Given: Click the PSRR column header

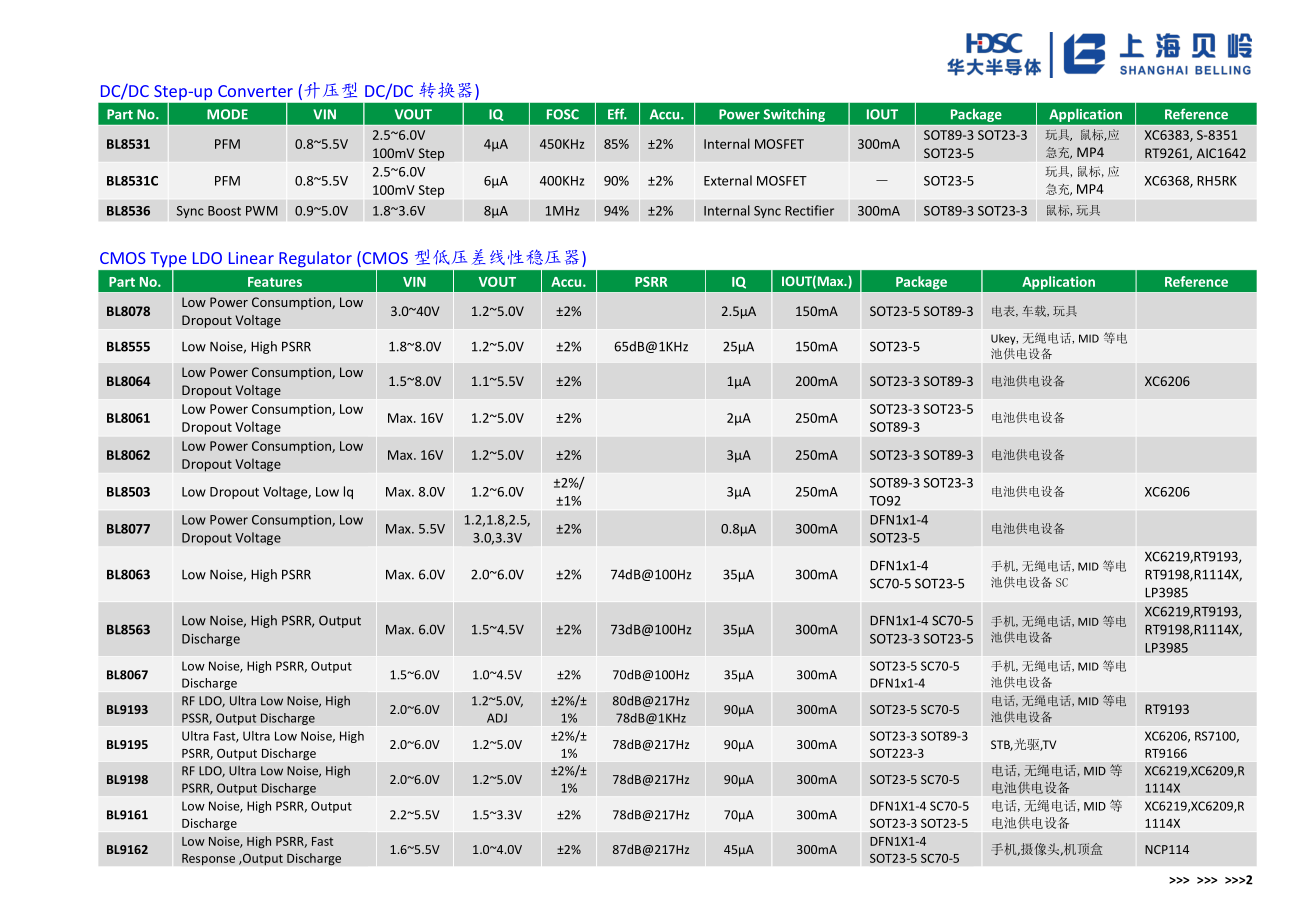Looking at the screenshot, I should (650, 282).
